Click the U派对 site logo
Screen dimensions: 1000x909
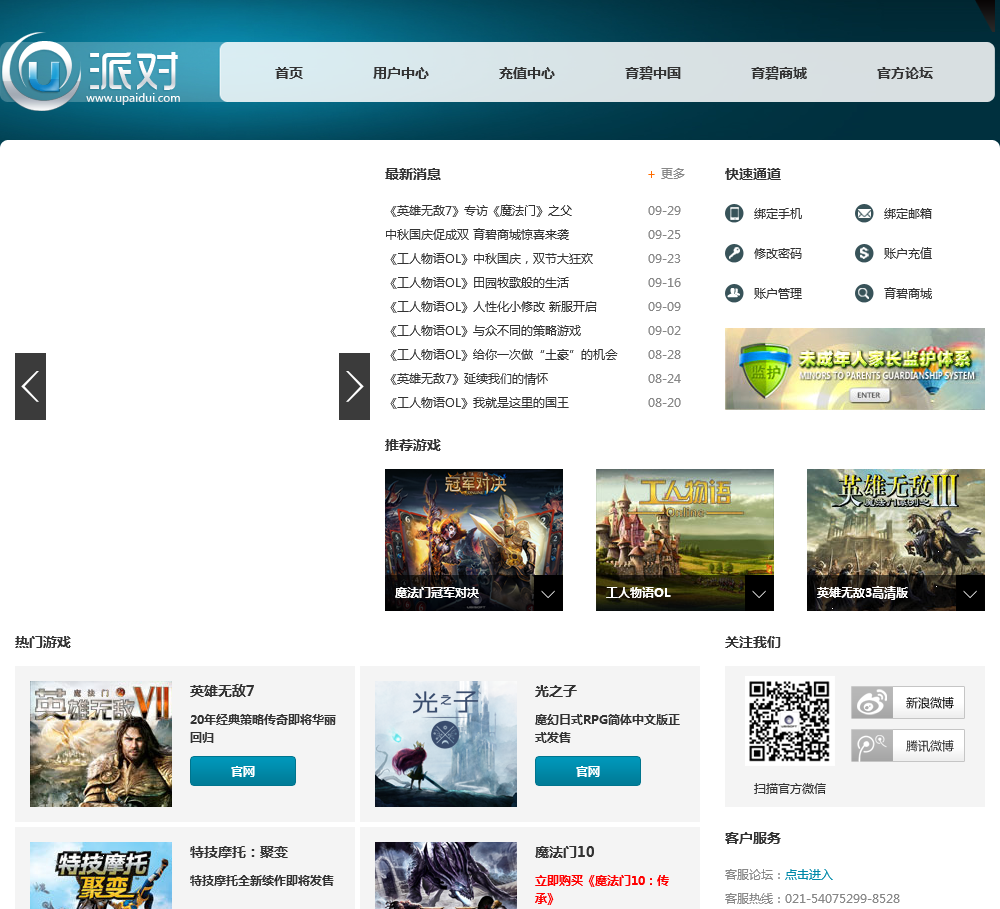click(92, 72)
